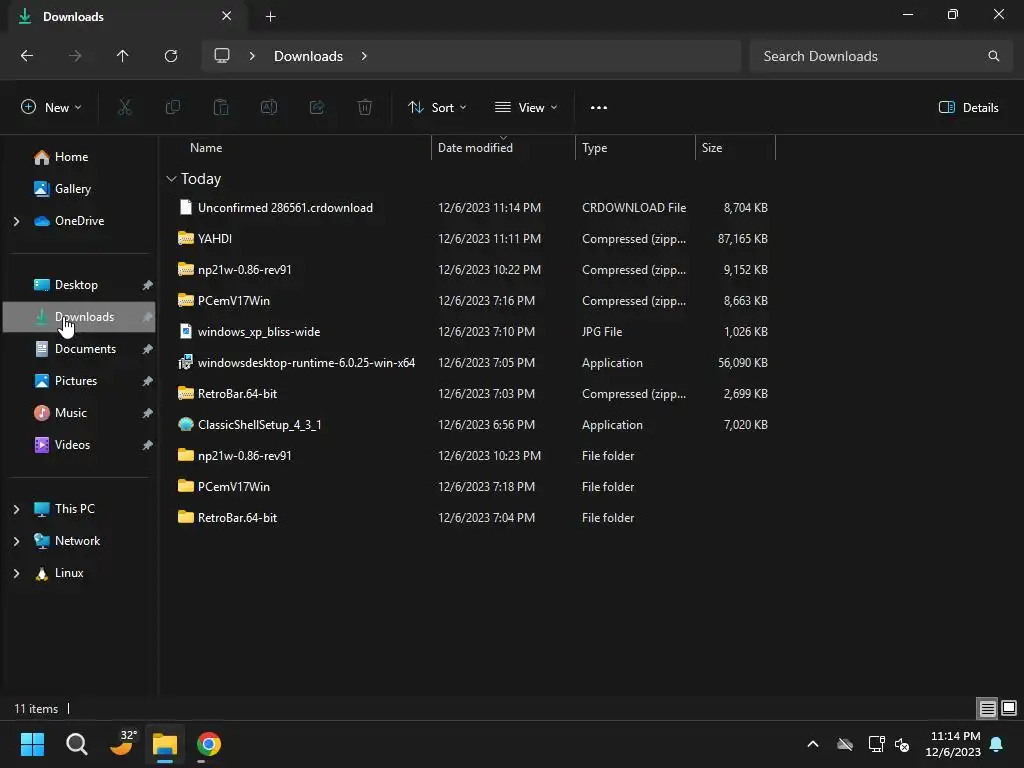Click the Delete trash can icon
This screenshot has height=768, width=1024.
[365, 107]
